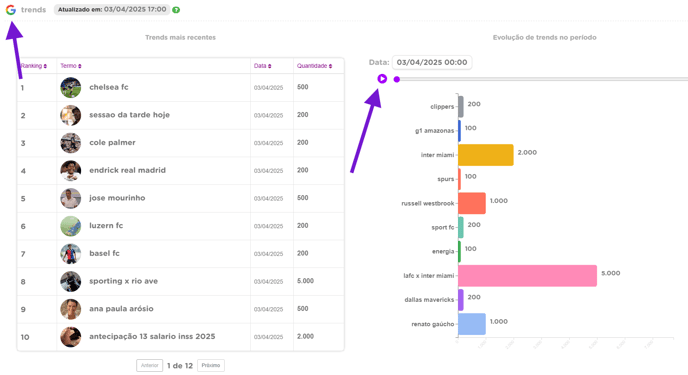The width and height of the screenshot is (688, 375).
Task: Click the Anterior pagination button
Action: point(150,365)
